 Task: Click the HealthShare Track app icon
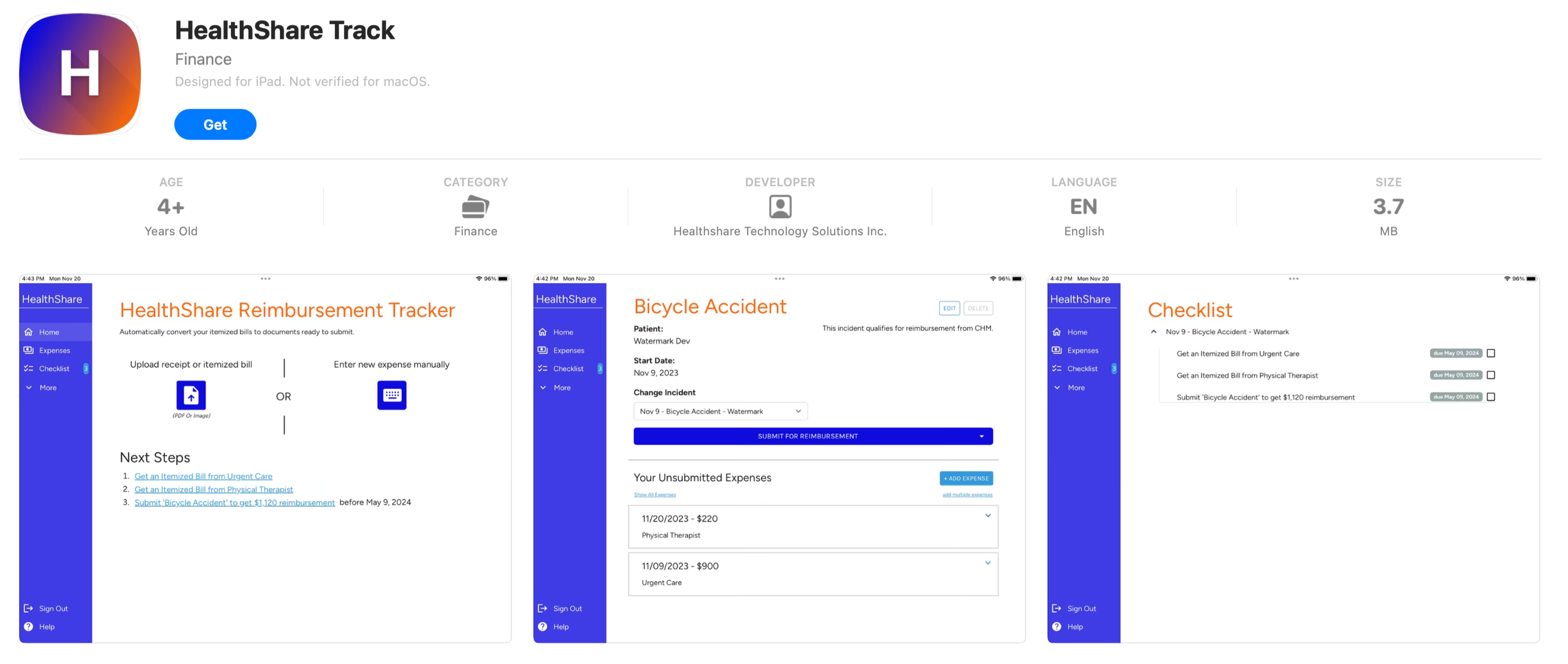pyautogui.click(x=79, y=74)
